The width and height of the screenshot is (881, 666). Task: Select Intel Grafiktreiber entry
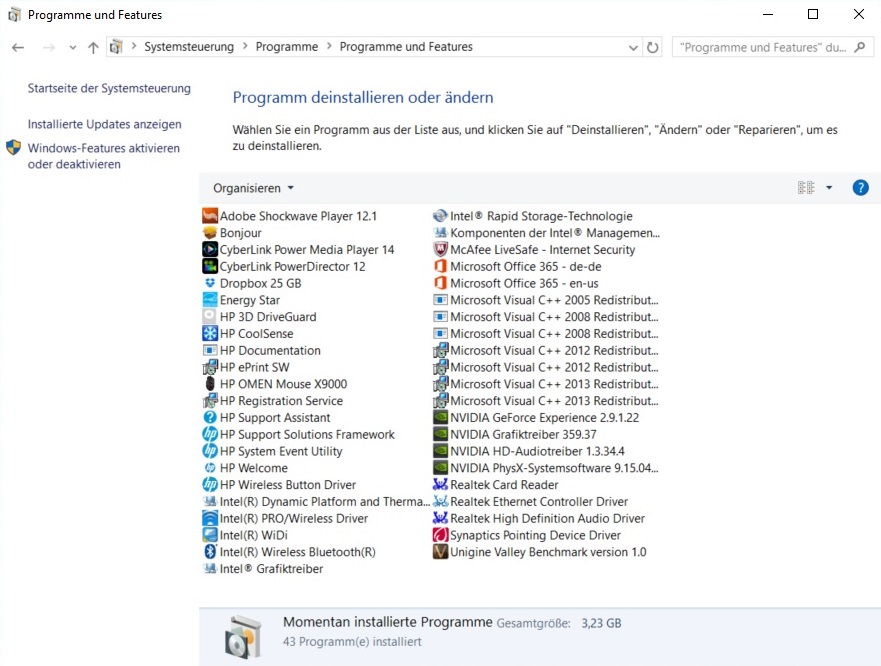pos(262,569)
